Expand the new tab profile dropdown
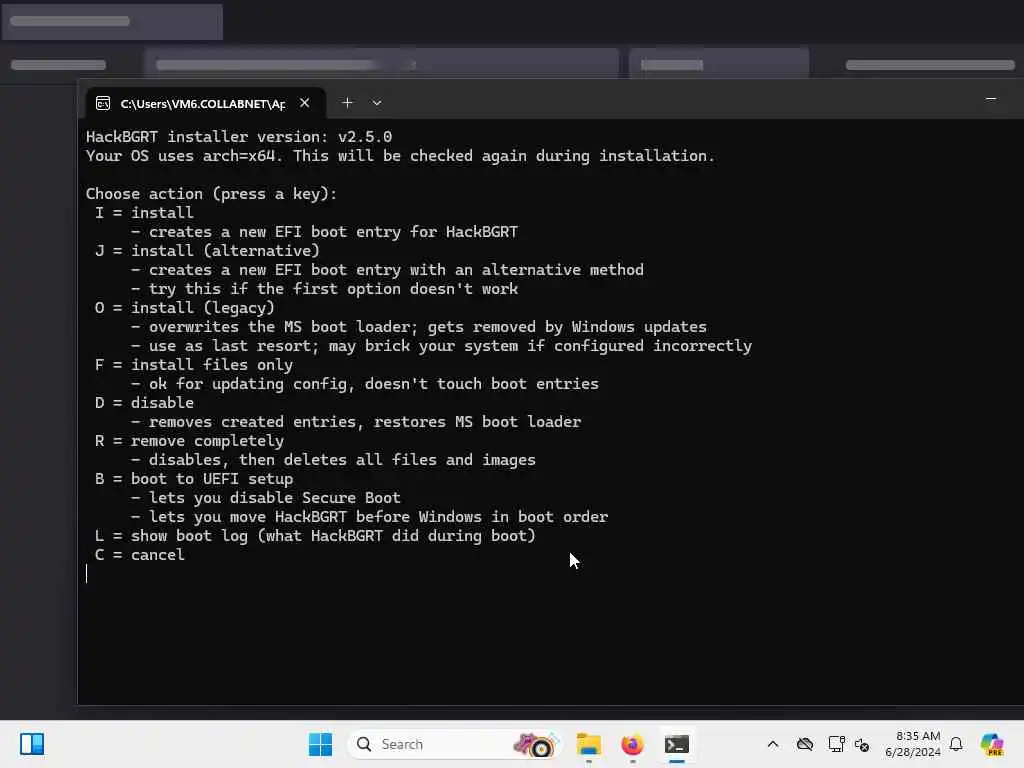This screenshot has width=1024, height=768. click(x=377, y=103)
